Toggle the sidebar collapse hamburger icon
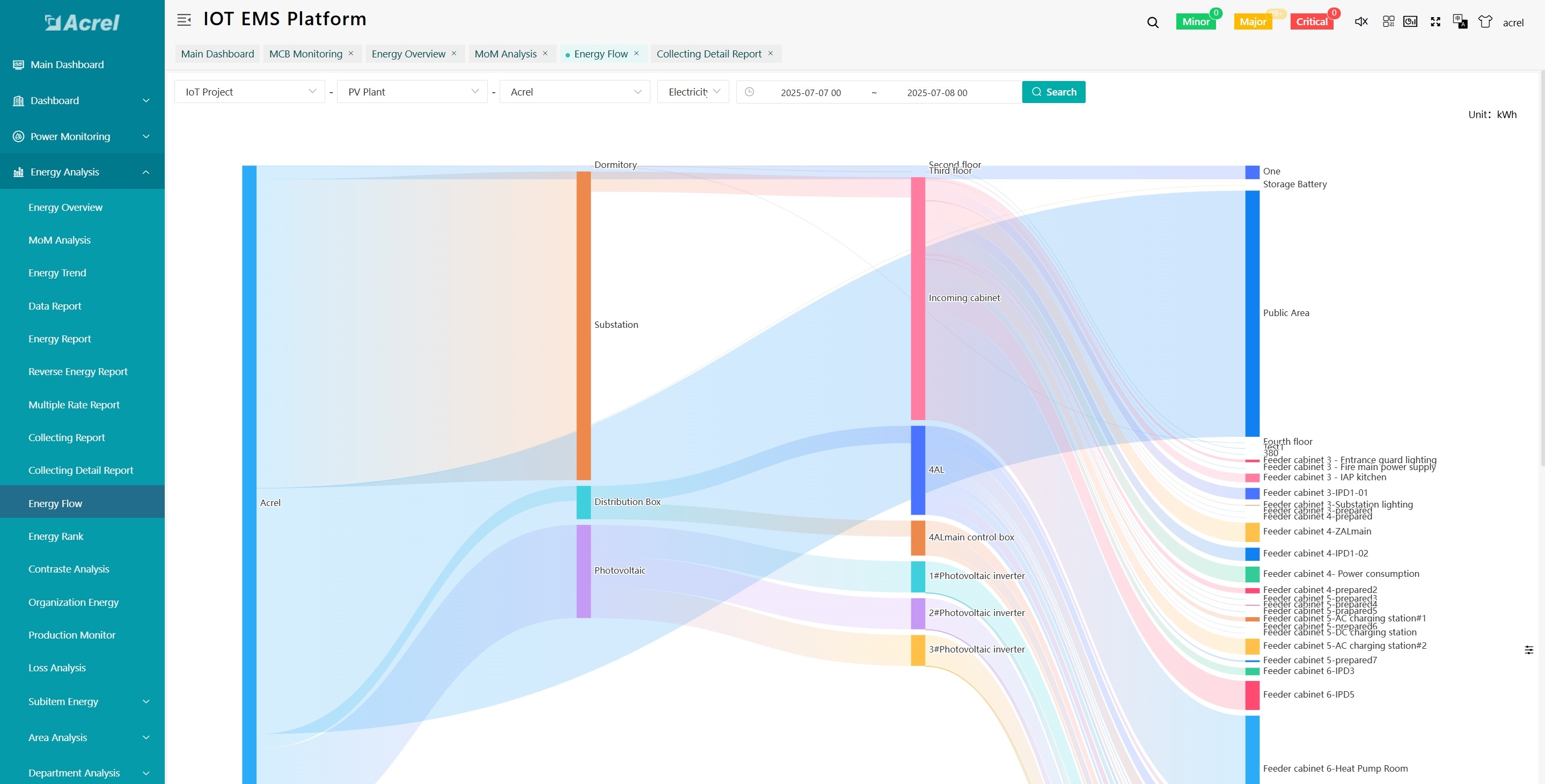This screenshot has height=784, width=1545. coord(184,20)
